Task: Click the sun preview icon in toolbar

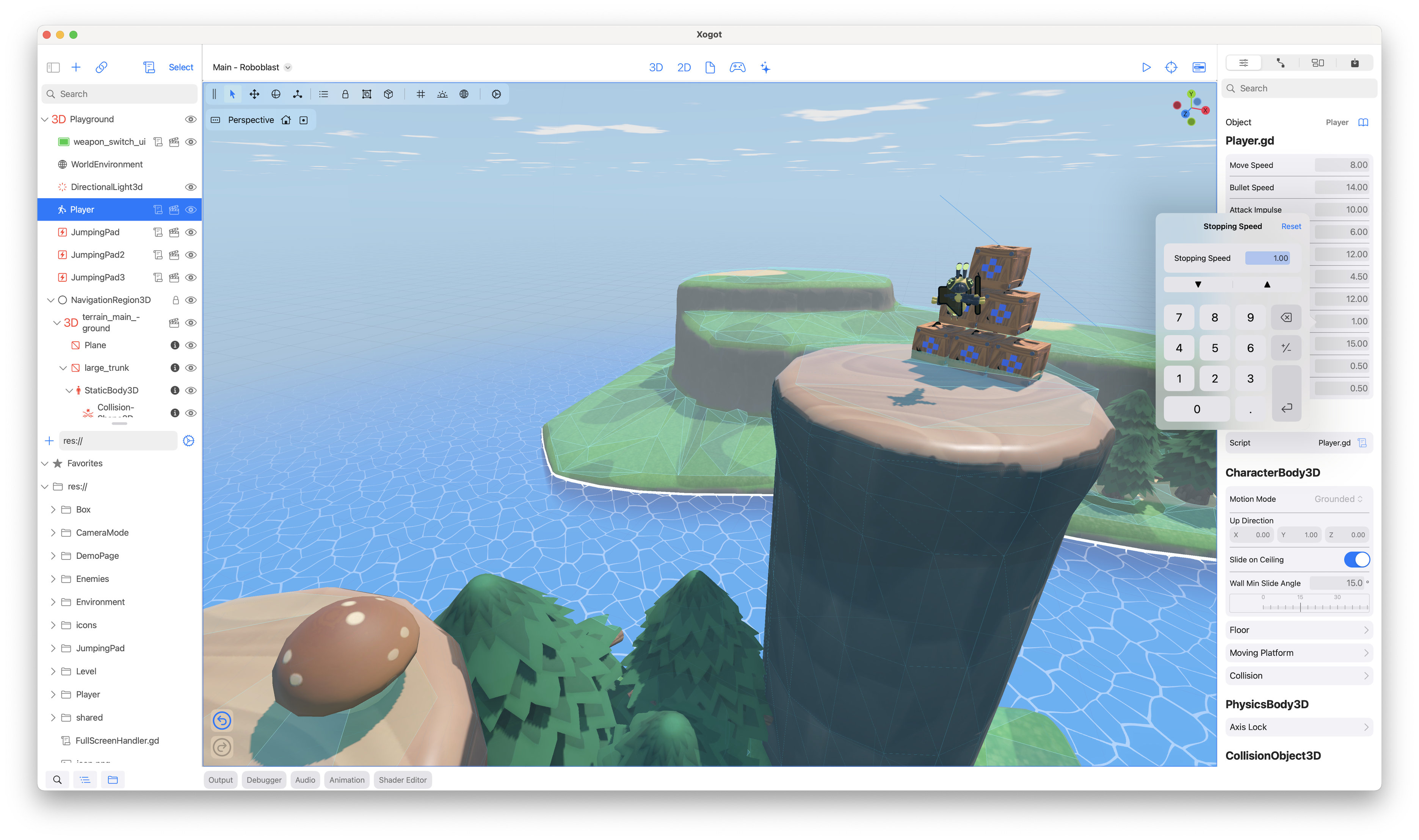Action: click(x=442, y=94)
